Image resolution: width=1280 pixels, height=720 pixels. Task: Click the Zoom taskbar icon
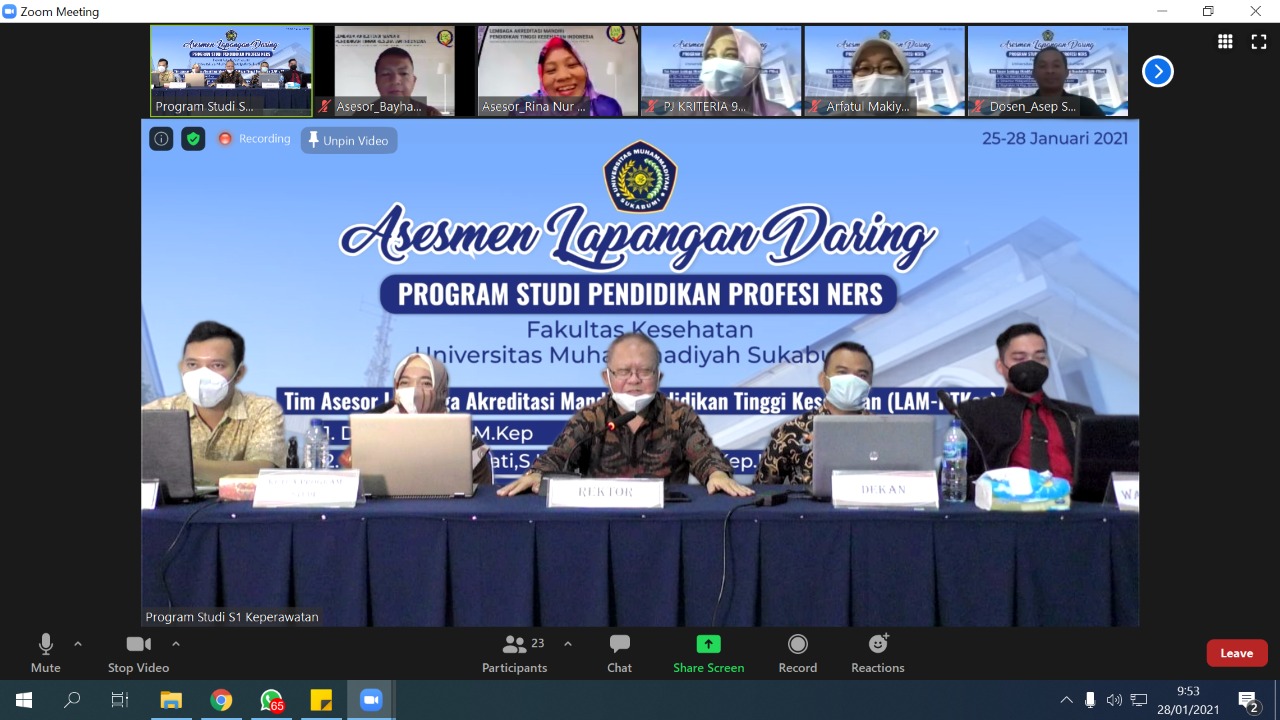click(x=371, y=700)
